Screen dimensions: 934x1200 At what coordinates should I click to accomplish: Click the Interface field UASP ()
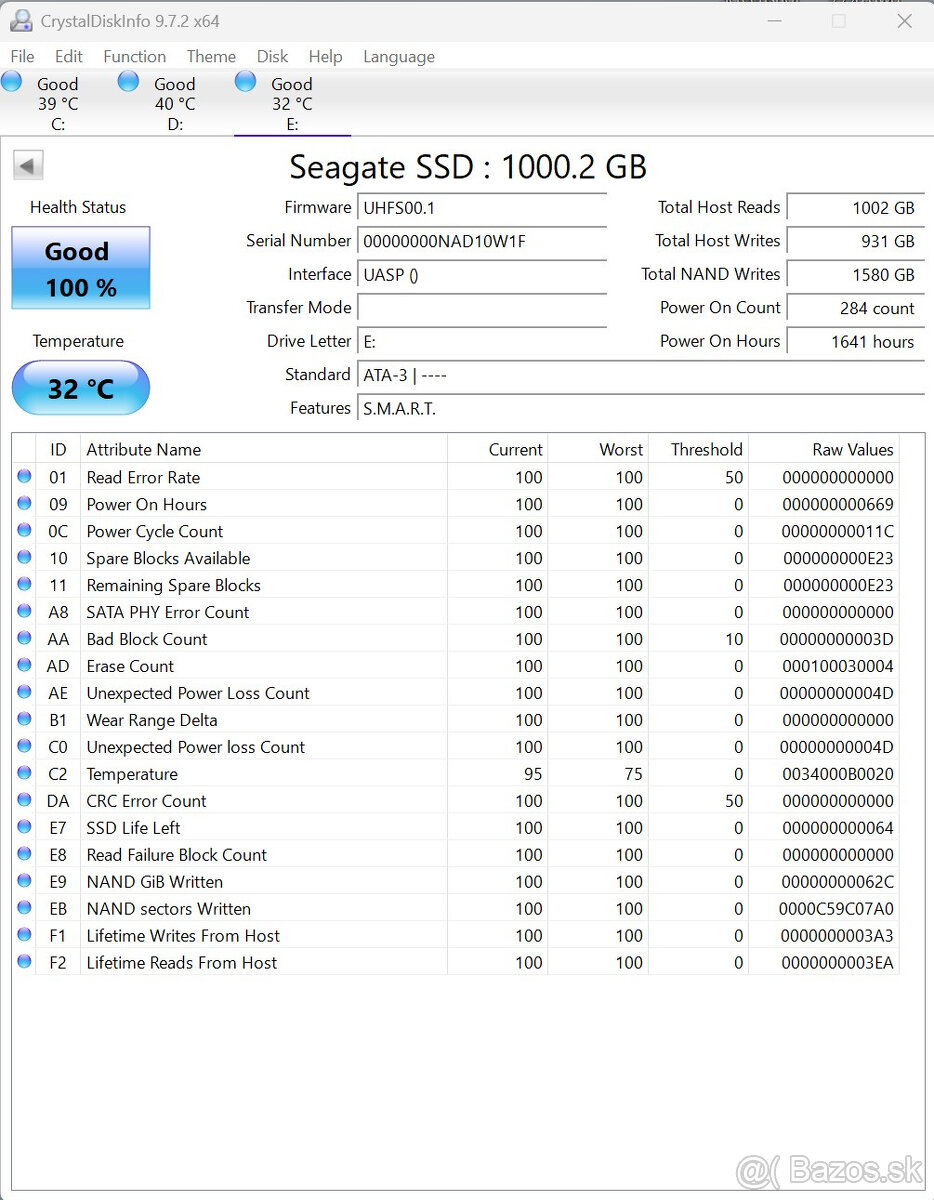tap(482, 275)
